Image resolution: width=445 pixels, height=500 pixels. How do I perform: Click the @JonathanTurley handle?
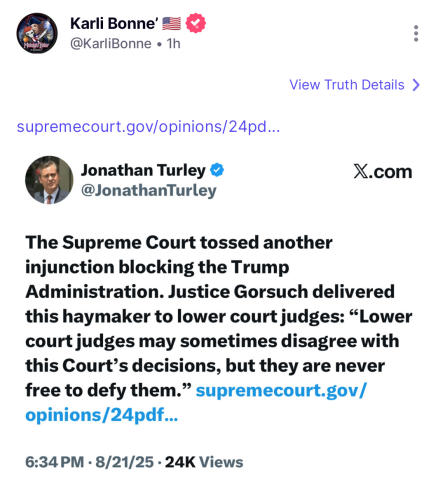point(149,190)
